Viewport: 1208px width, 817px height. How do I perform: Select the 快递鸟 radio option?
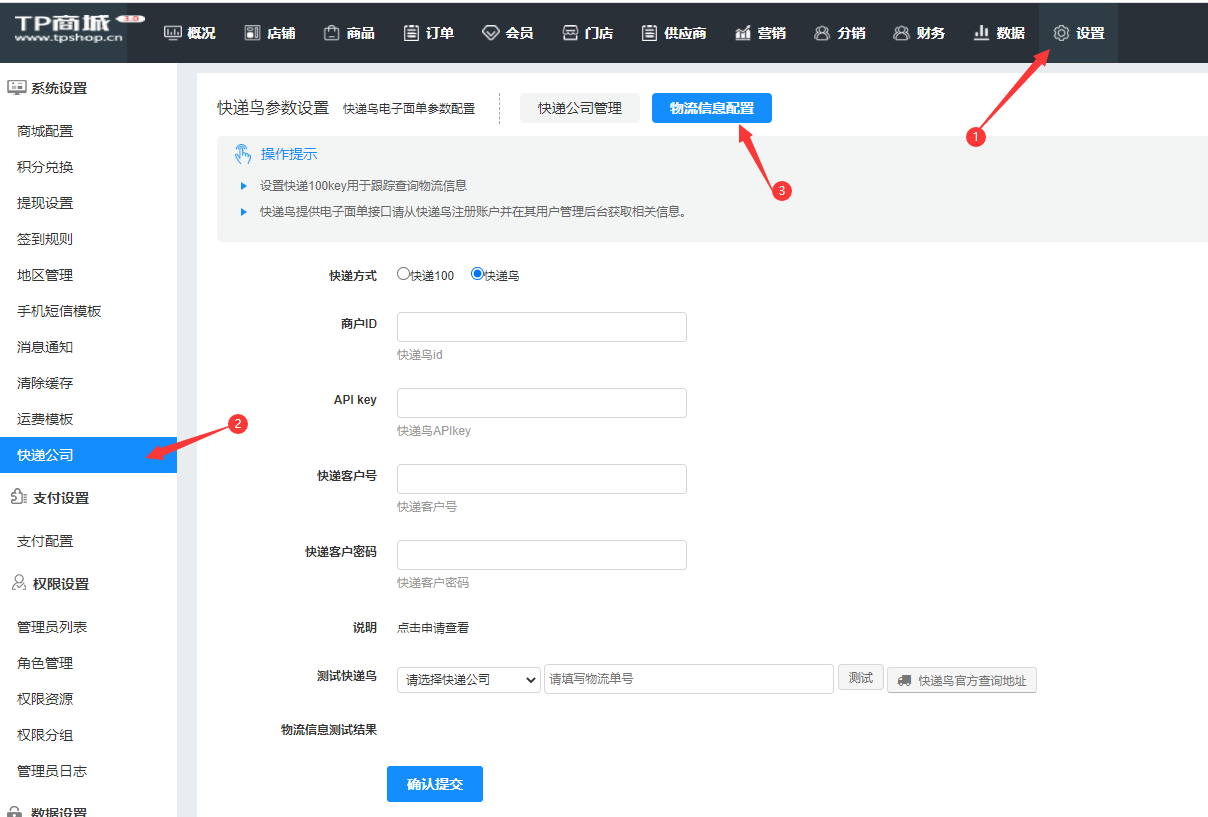477,274
